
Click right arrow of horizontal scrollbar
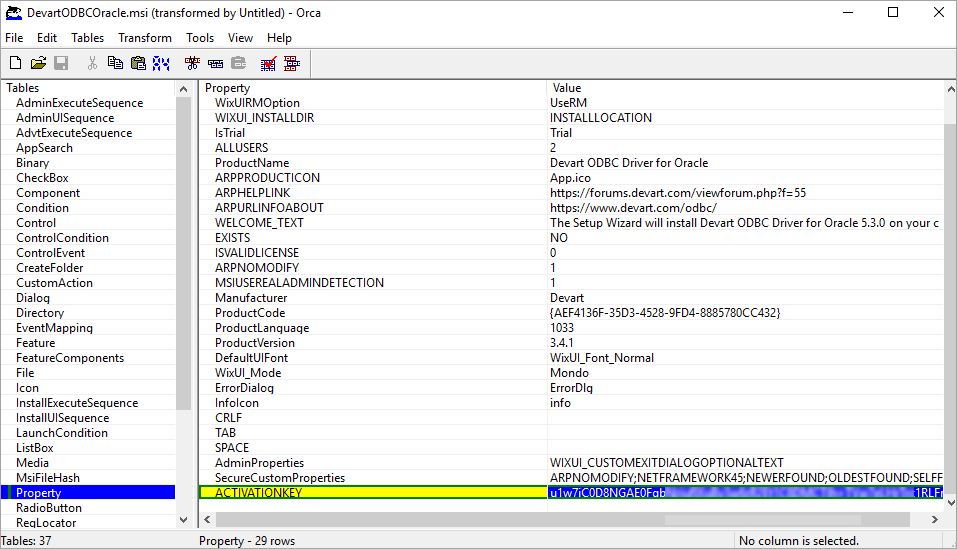pyautogui.click(x=934, y=520)
